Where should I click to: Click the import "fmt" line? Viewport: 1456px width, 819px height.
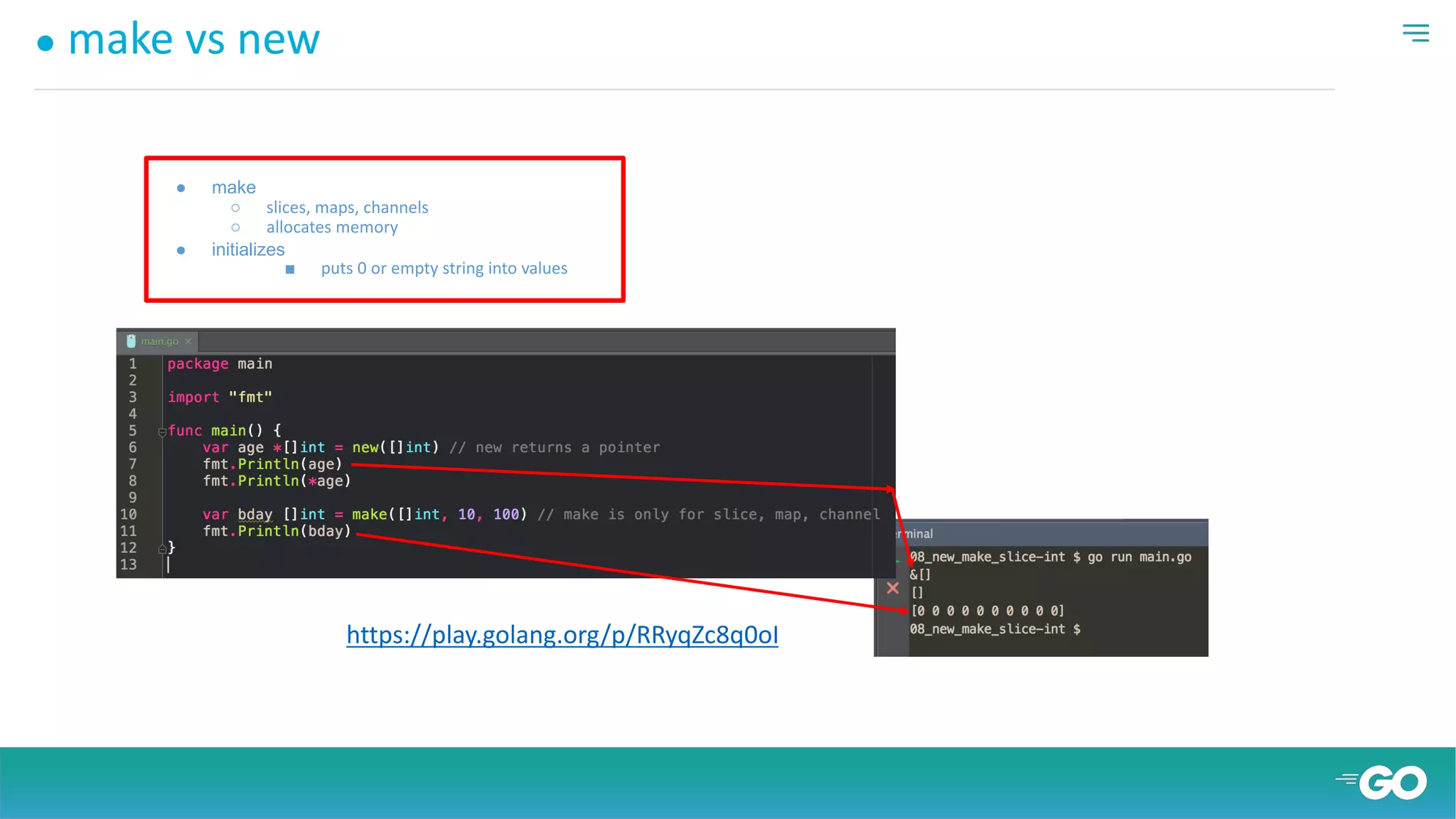click(x=220, y=397)
